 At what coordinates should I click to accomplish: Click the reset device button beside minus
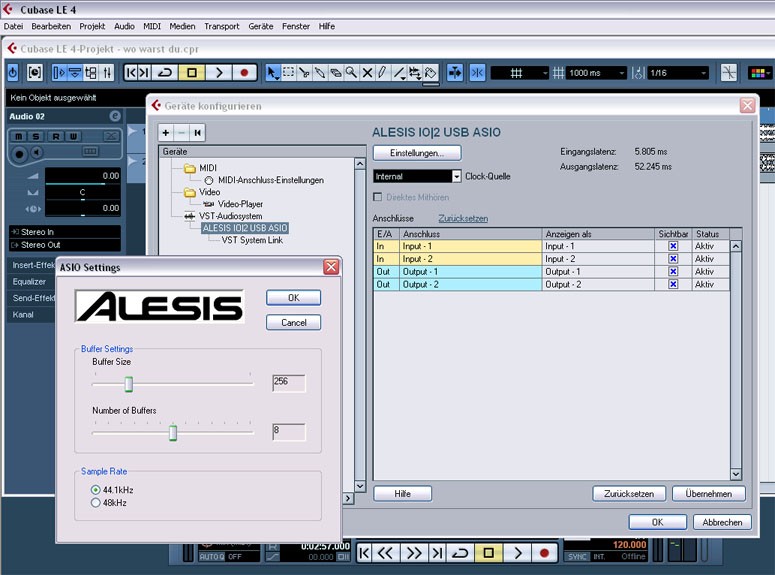pos(197,133)
